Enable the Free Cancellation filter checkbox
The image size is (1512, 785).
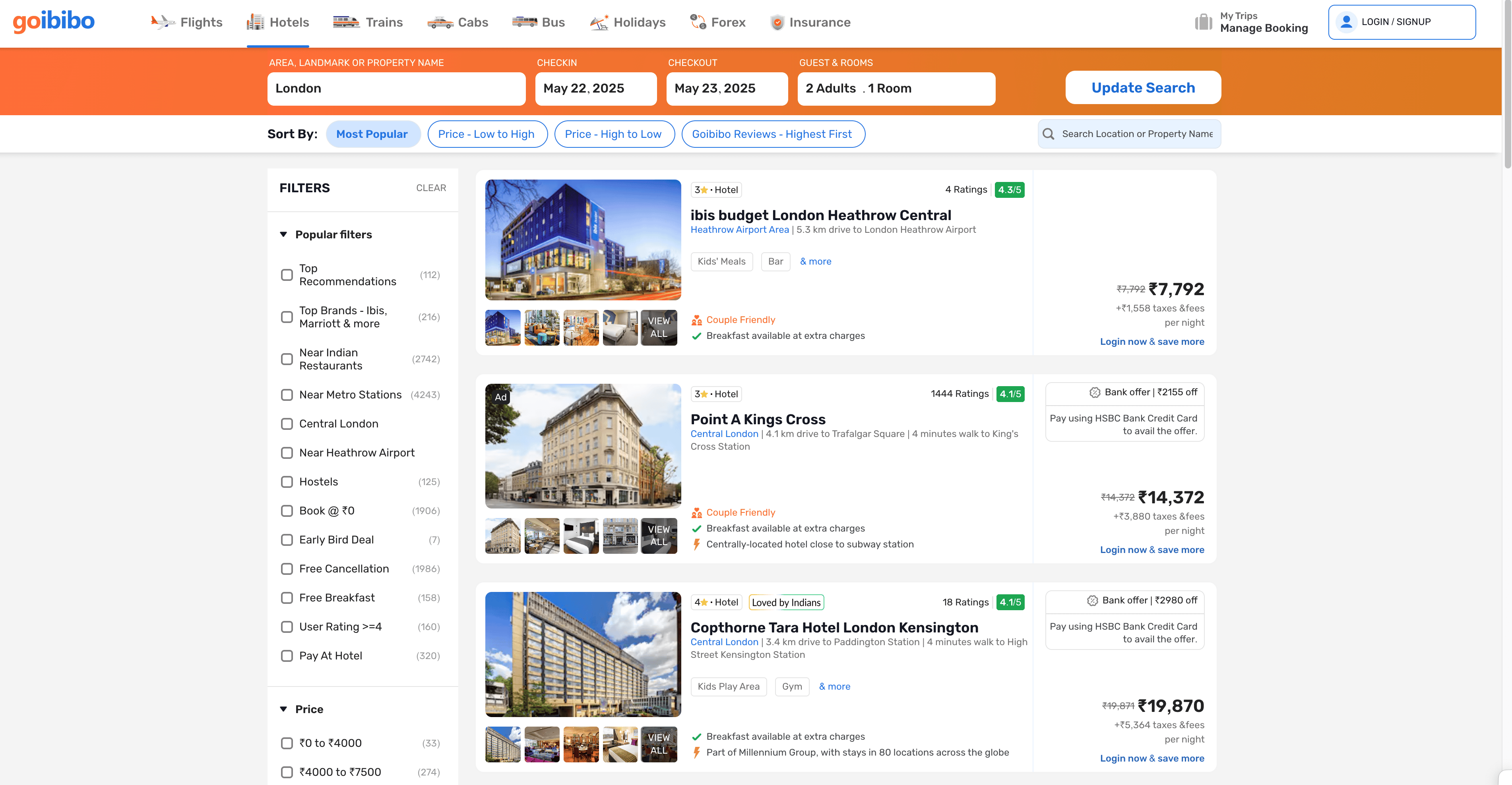(287, 568)
